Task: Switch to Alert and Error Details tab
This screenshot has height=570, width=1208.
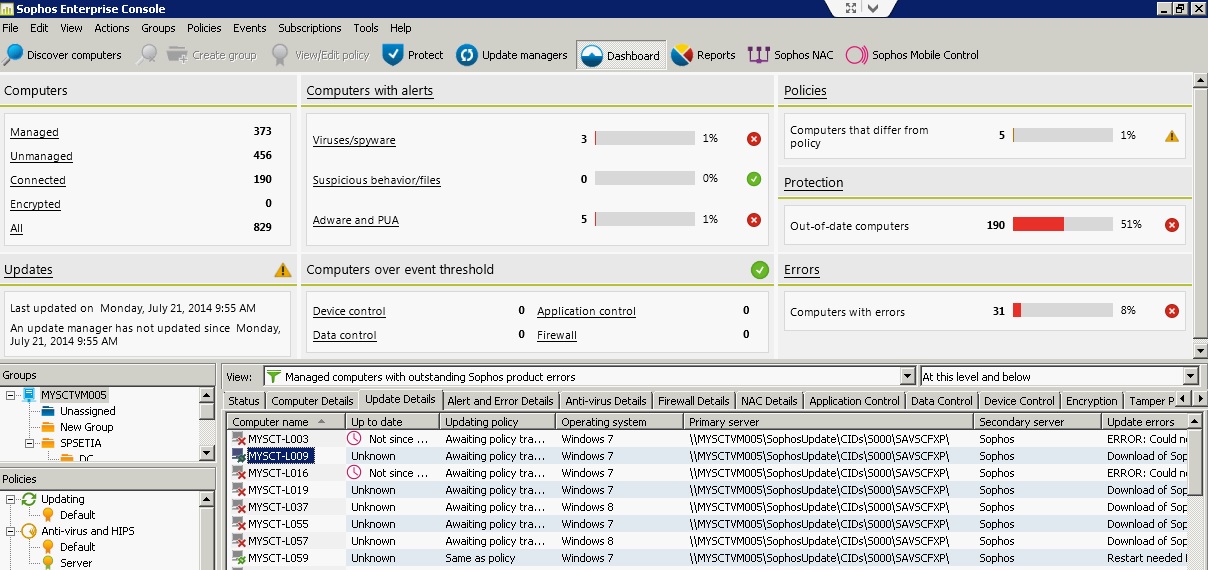Action: coord(500,401)
